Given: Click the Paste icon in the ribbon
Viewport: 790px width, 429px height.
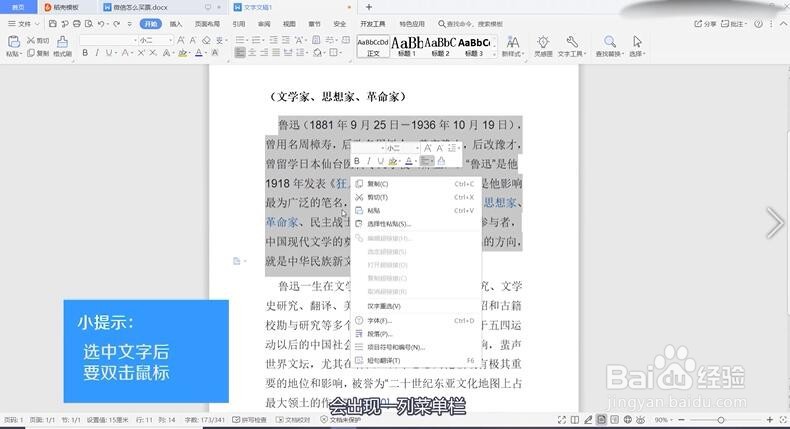Looking at the screenshot, I should 14,42.
